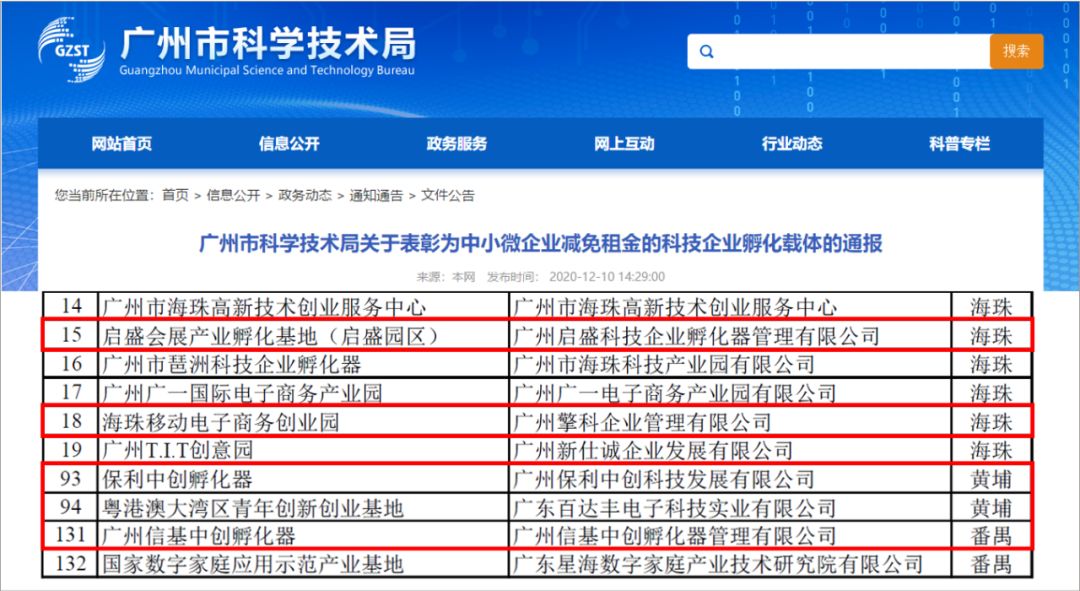This screenshot has width=1080, height=591.
Task: Select cell 广州市海珠科技产业园有限公司
Action: click(730, 364)
